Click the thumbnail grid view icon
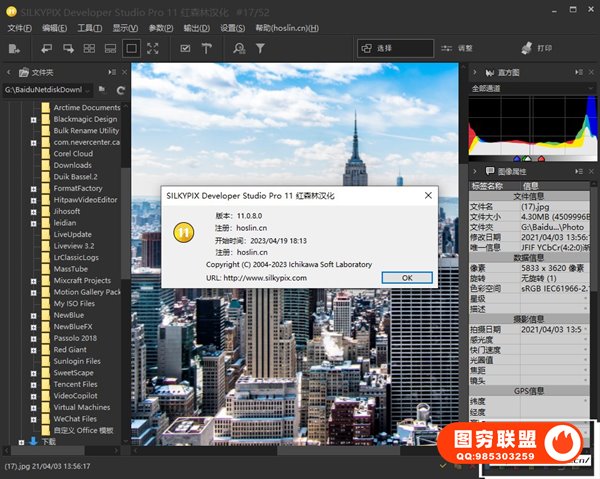The height and width of the screenshot is (479, 600). tap(90, 48)
